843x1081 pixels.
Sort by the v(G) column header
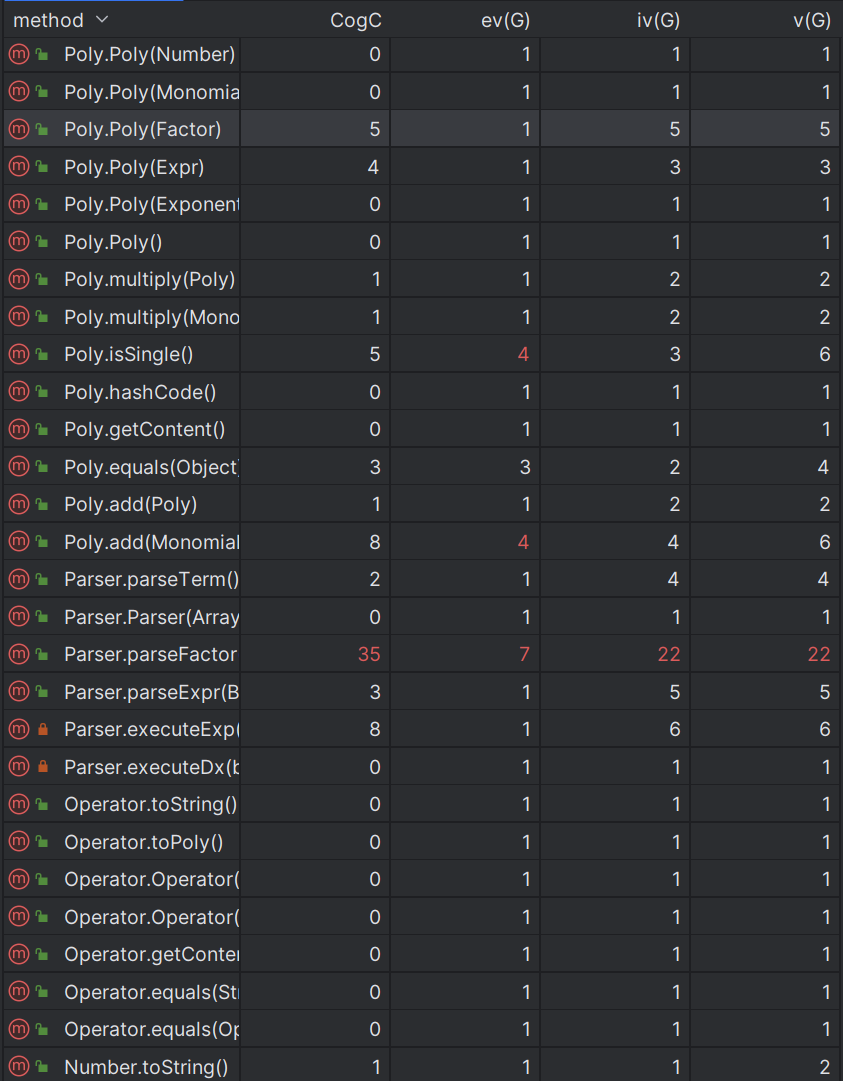[x=811, y=20]
